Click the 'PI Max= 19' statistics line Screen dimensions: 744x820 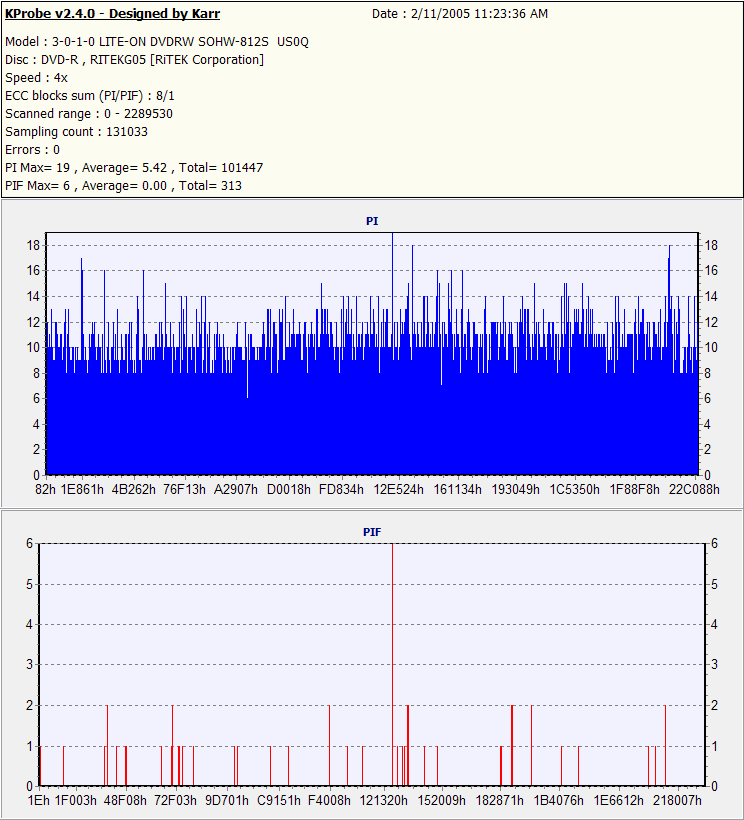[x=134, y=168]
